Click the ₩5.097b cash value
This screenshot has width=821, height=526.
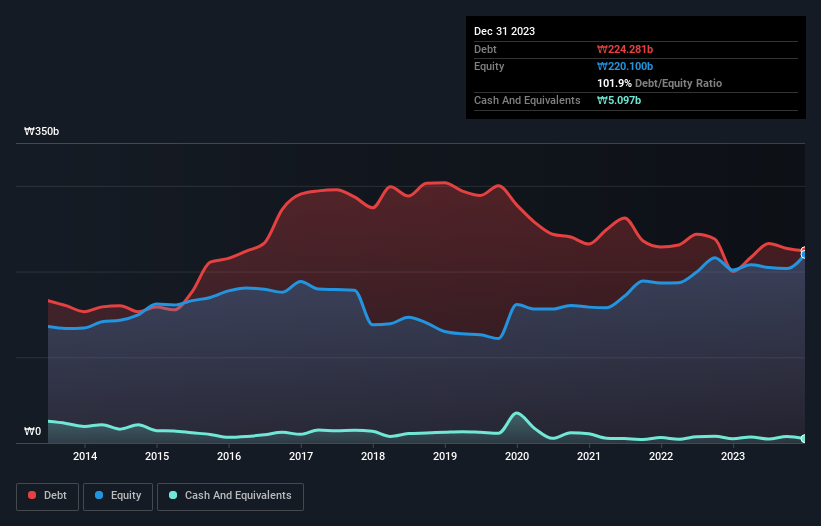(619, 100)
